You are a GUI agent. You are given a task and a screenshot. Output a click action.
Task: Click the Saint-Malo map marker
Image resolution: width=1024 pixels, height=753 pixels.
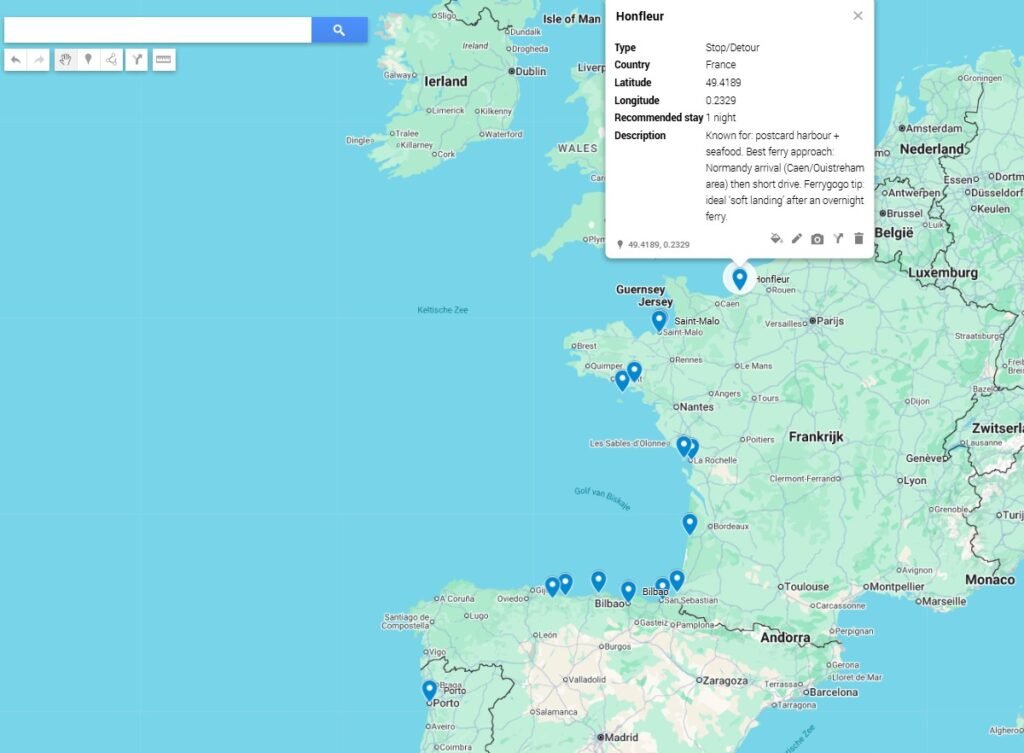(x=659, y=320)
